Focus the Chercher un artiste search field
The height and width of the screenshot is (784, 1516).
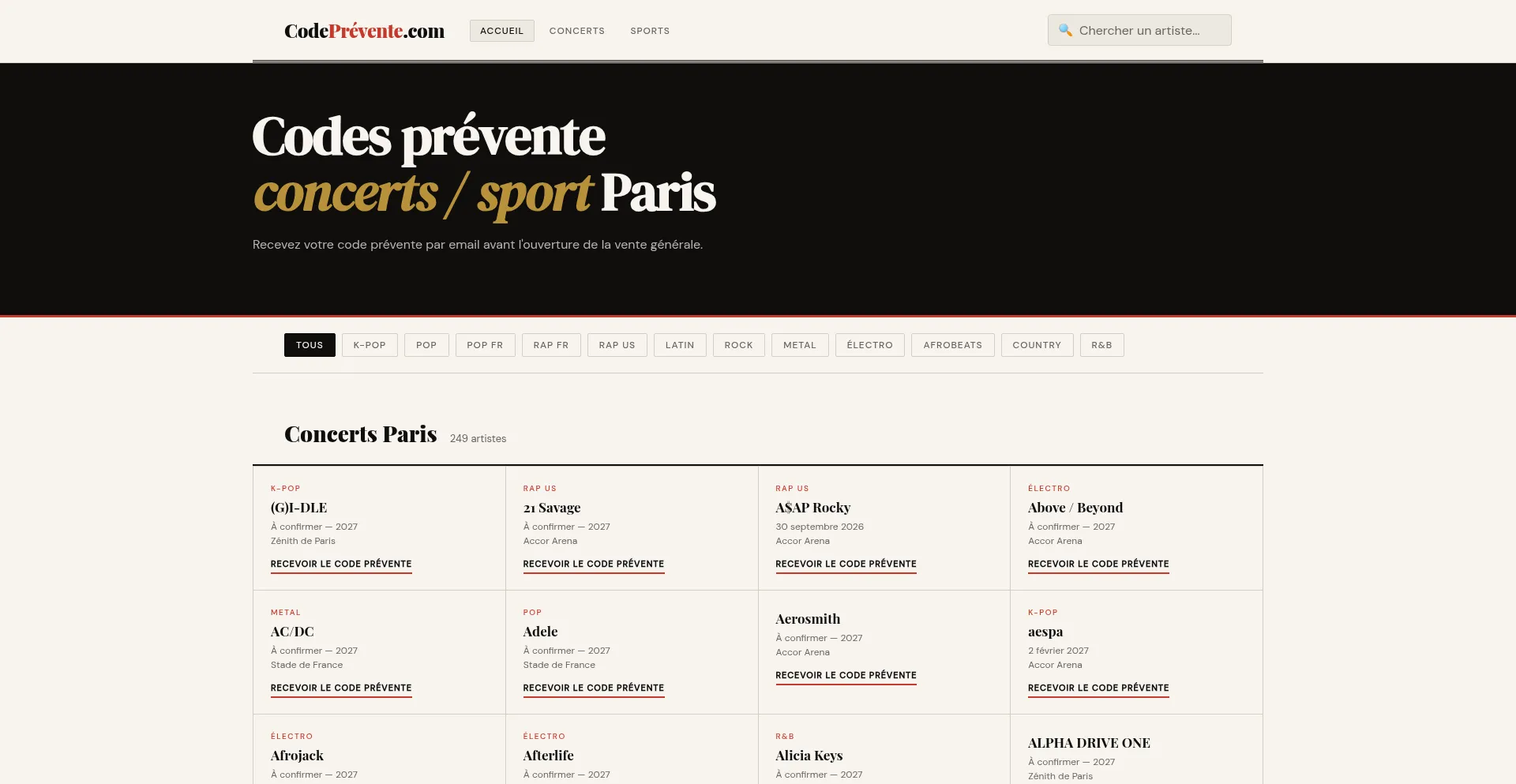(1139, 30)
